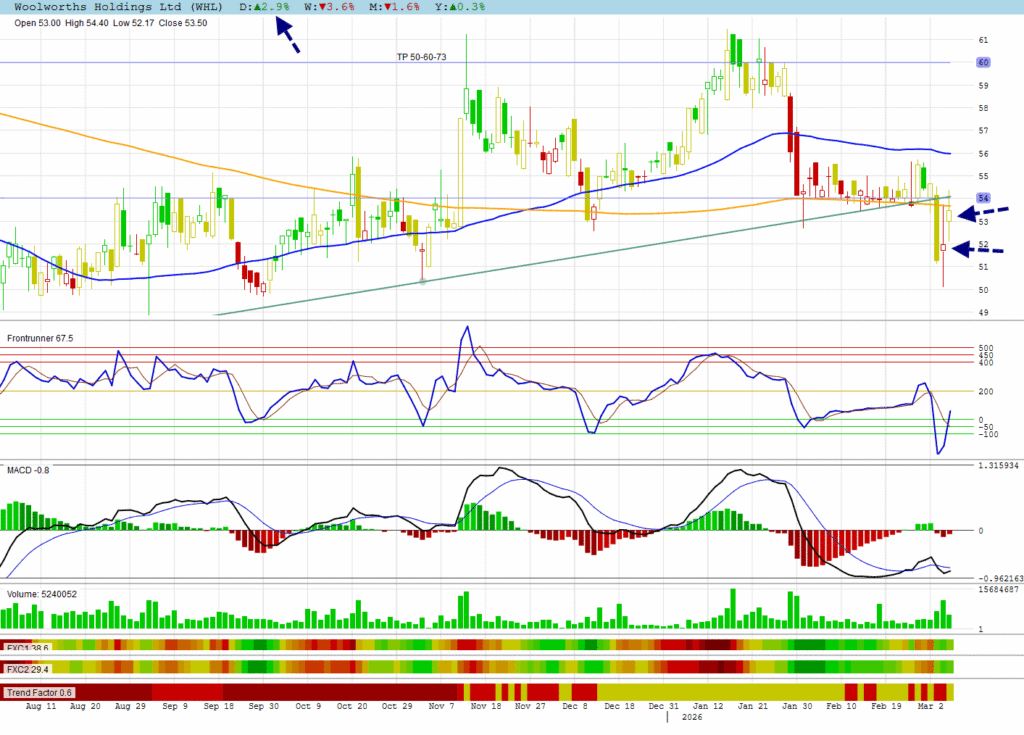Click the trendline anchor point near Oct 29 low

click(423, 282)
